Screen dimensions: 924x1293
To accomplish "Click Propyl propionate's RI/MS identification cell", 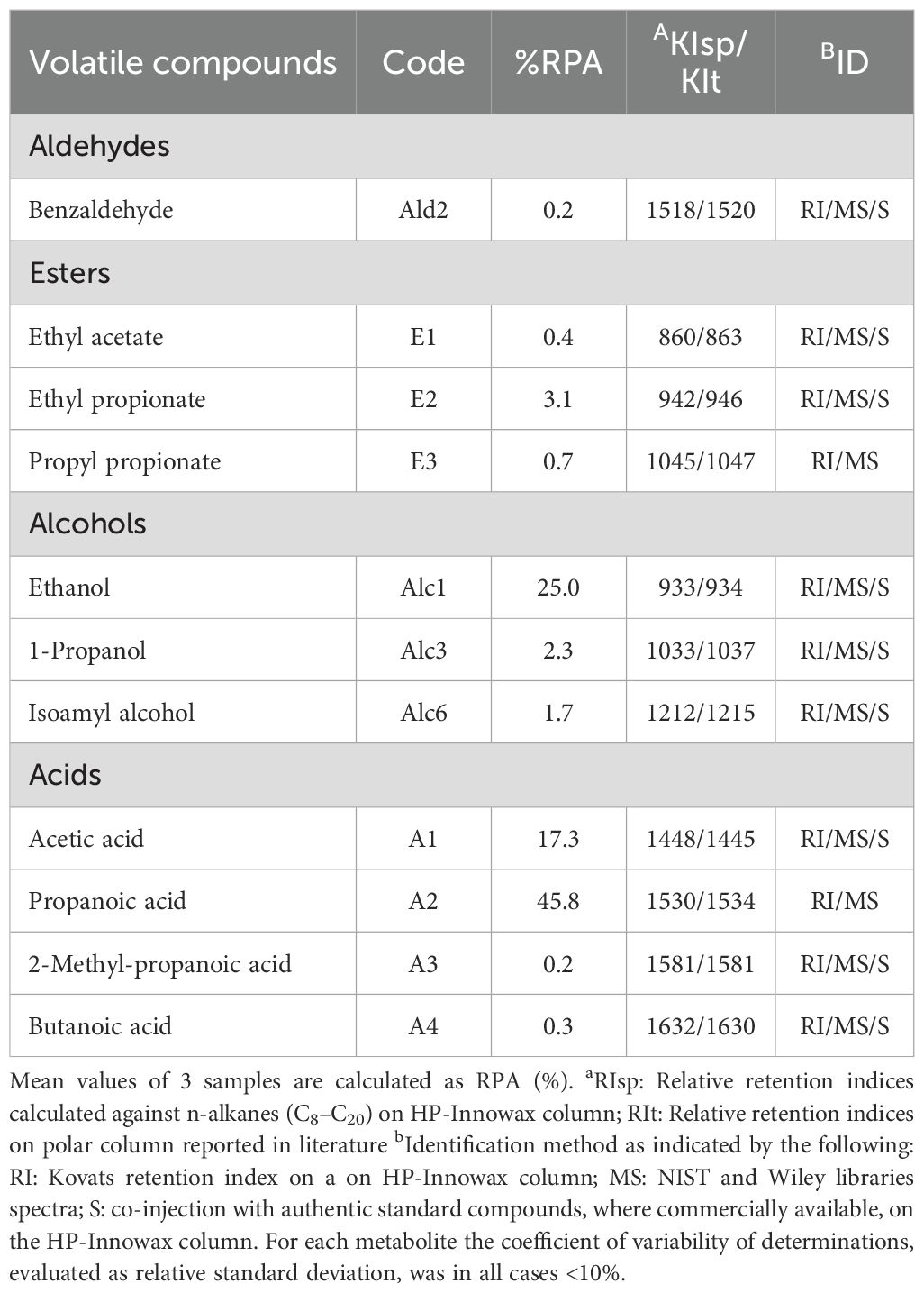I will pos(843,461).
